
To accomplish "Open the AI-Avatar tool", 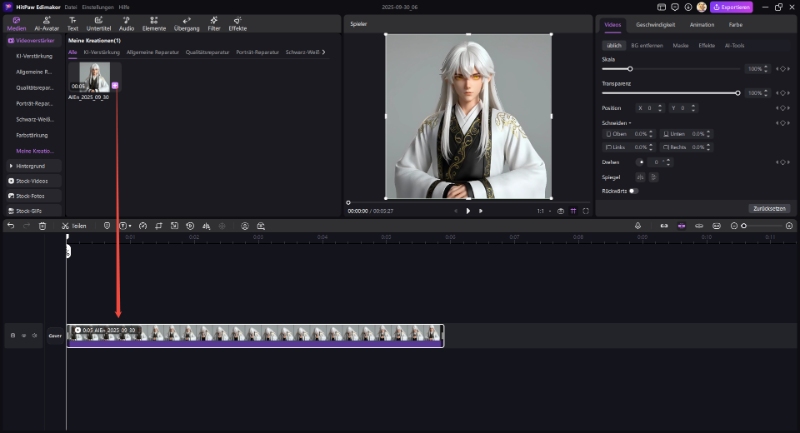I will [x=46, y=24].
